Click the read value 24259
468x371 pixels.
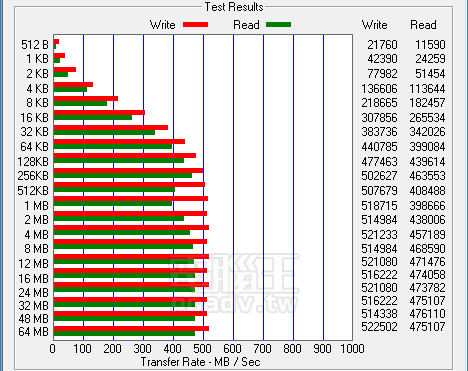[x=430, y=59]
